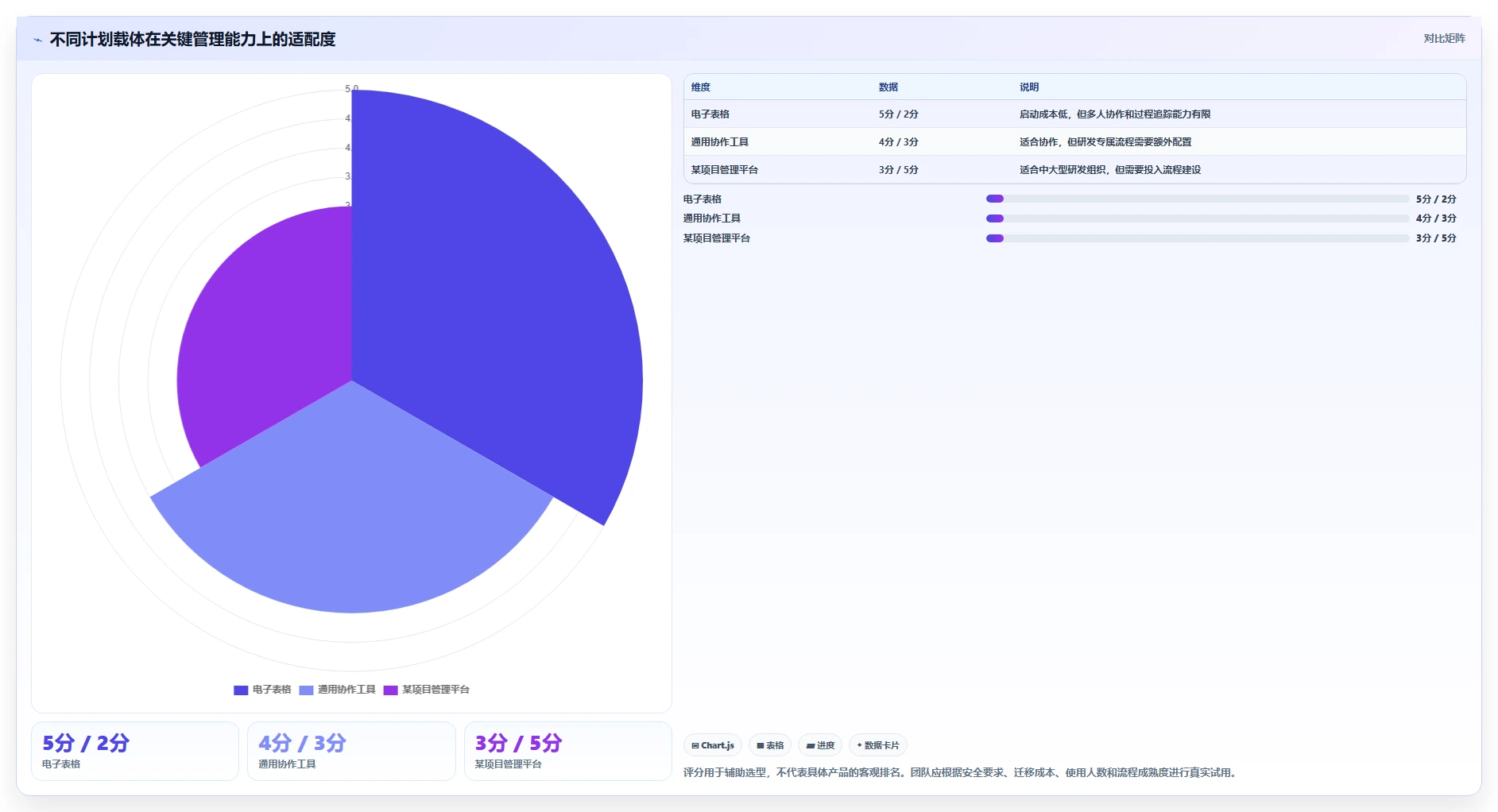
Task: Click 适合中大型研发组织 description cell
Action: point(1240,170)
